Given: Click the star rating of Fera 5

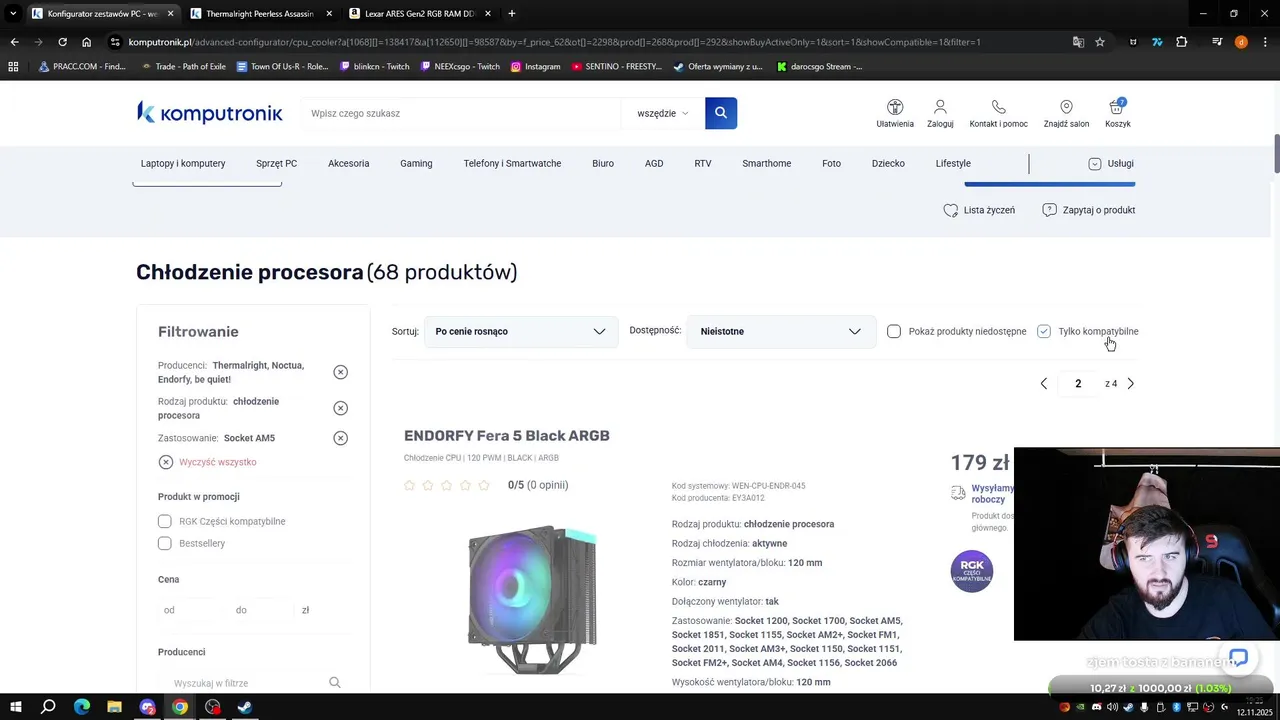Looking at the screenshot, I should (x=447, y=485).
